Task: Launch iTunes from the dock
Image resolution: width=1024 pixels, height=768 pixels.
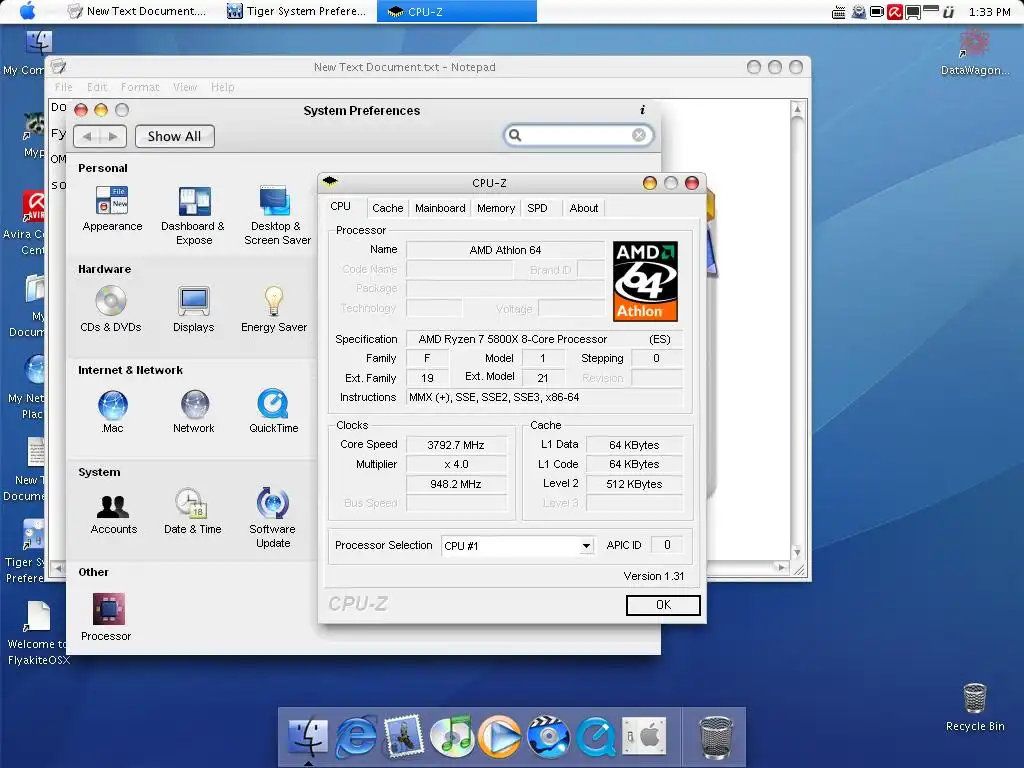Action: pos(452,737)
